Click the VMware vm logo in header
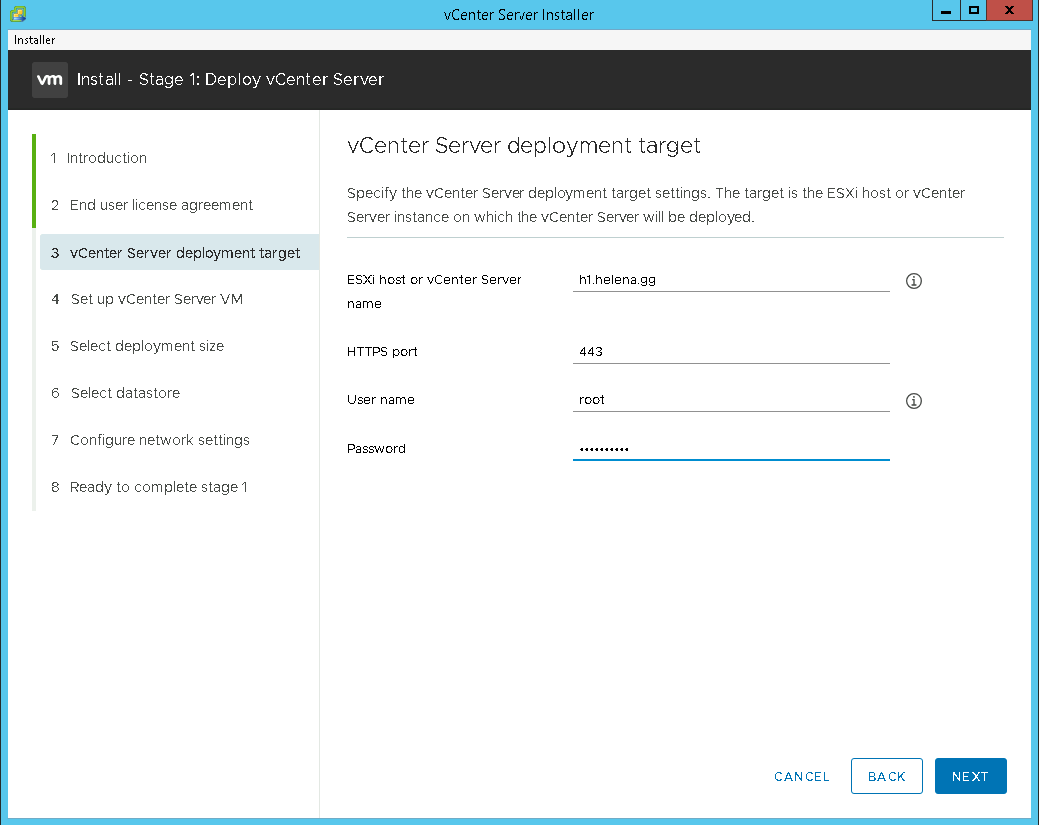 coord(50,79)
